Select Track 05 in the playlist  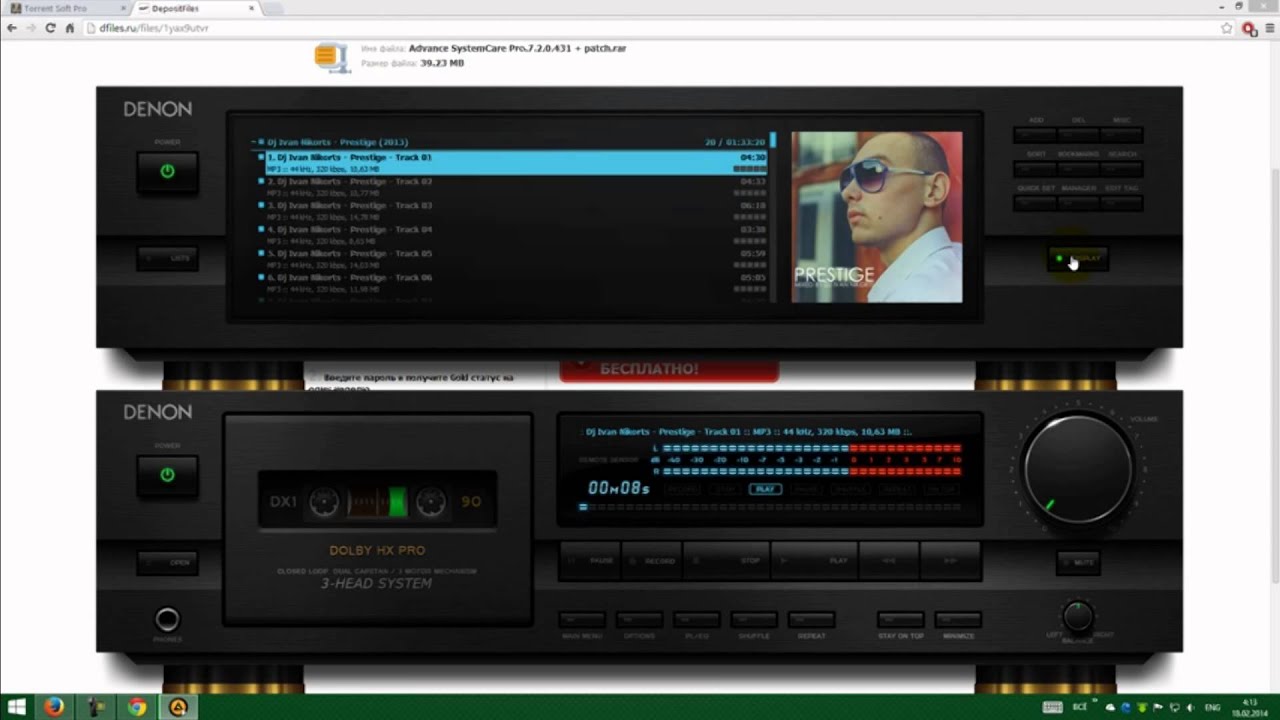(512, 259)
